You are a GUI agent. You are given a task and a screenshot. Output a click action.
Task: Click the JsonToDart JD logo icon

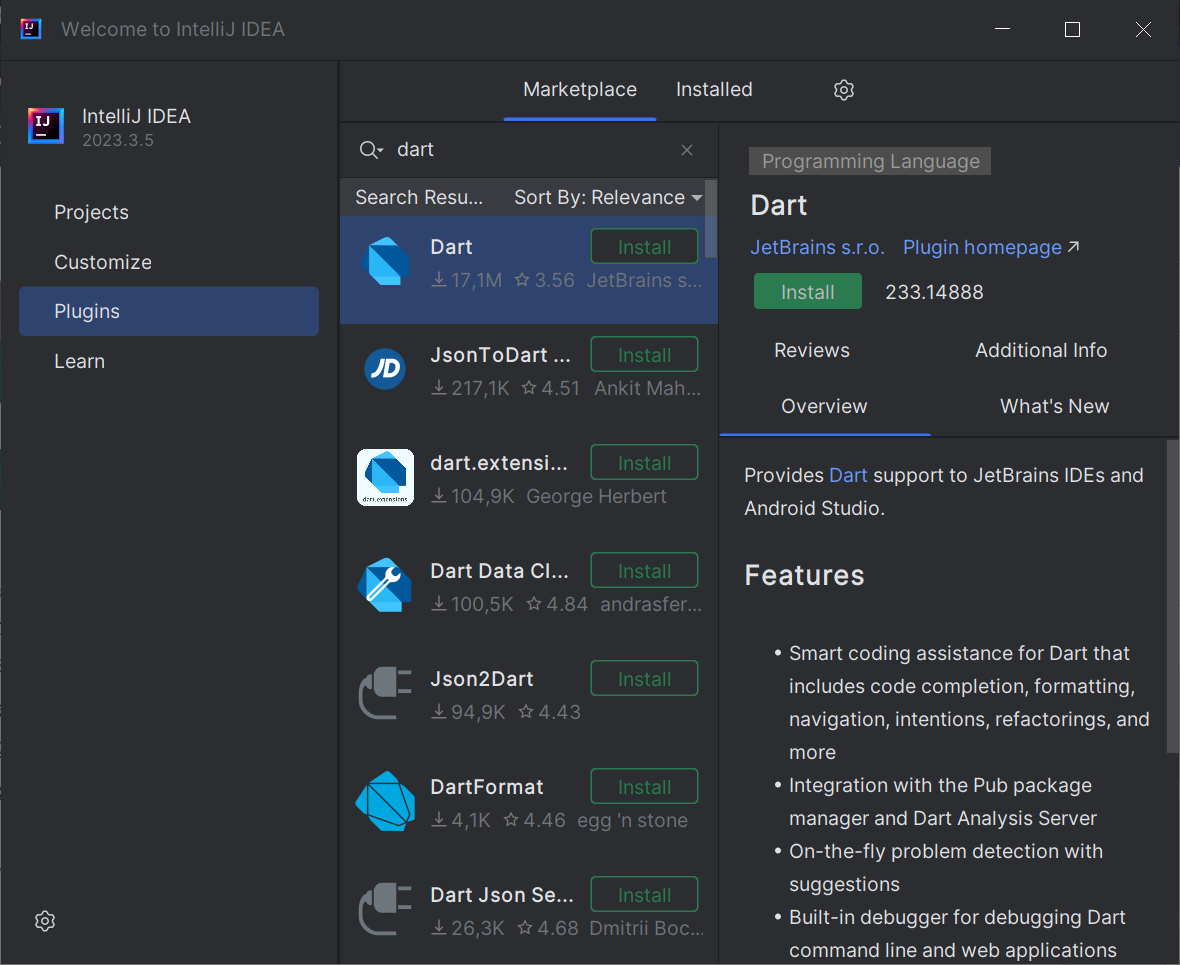pos(385,369)
